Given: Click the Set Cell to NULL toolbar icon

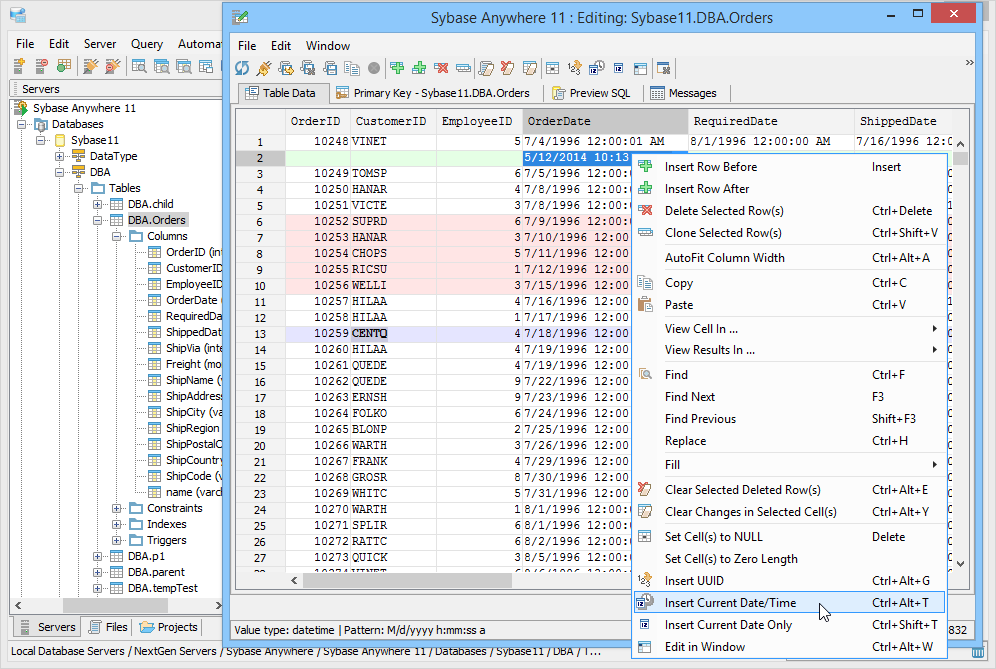Looking at the screenshot, I should pos(553,68).
